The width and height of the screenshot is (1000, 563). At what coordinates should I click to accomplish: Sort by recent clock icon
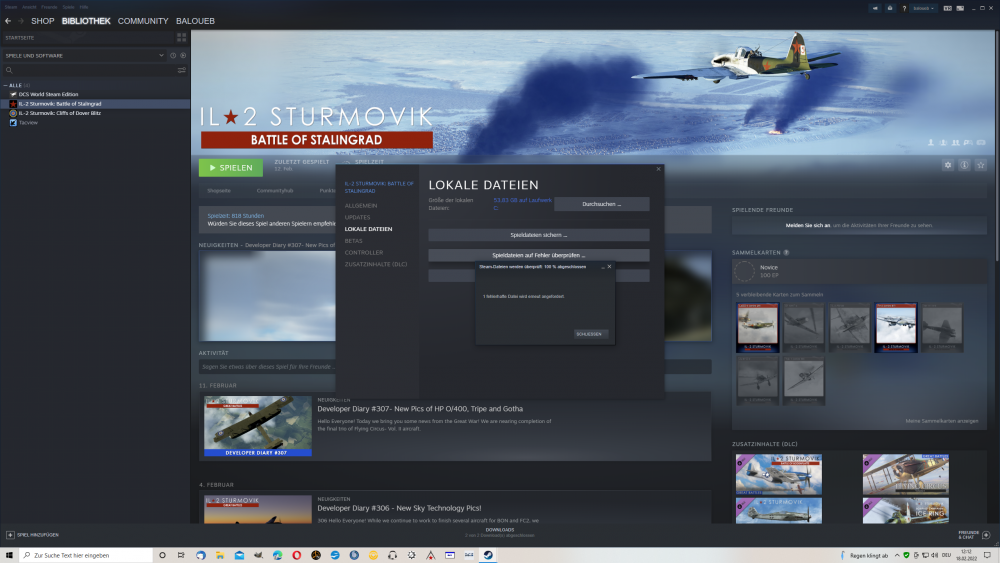pos(173,55)
